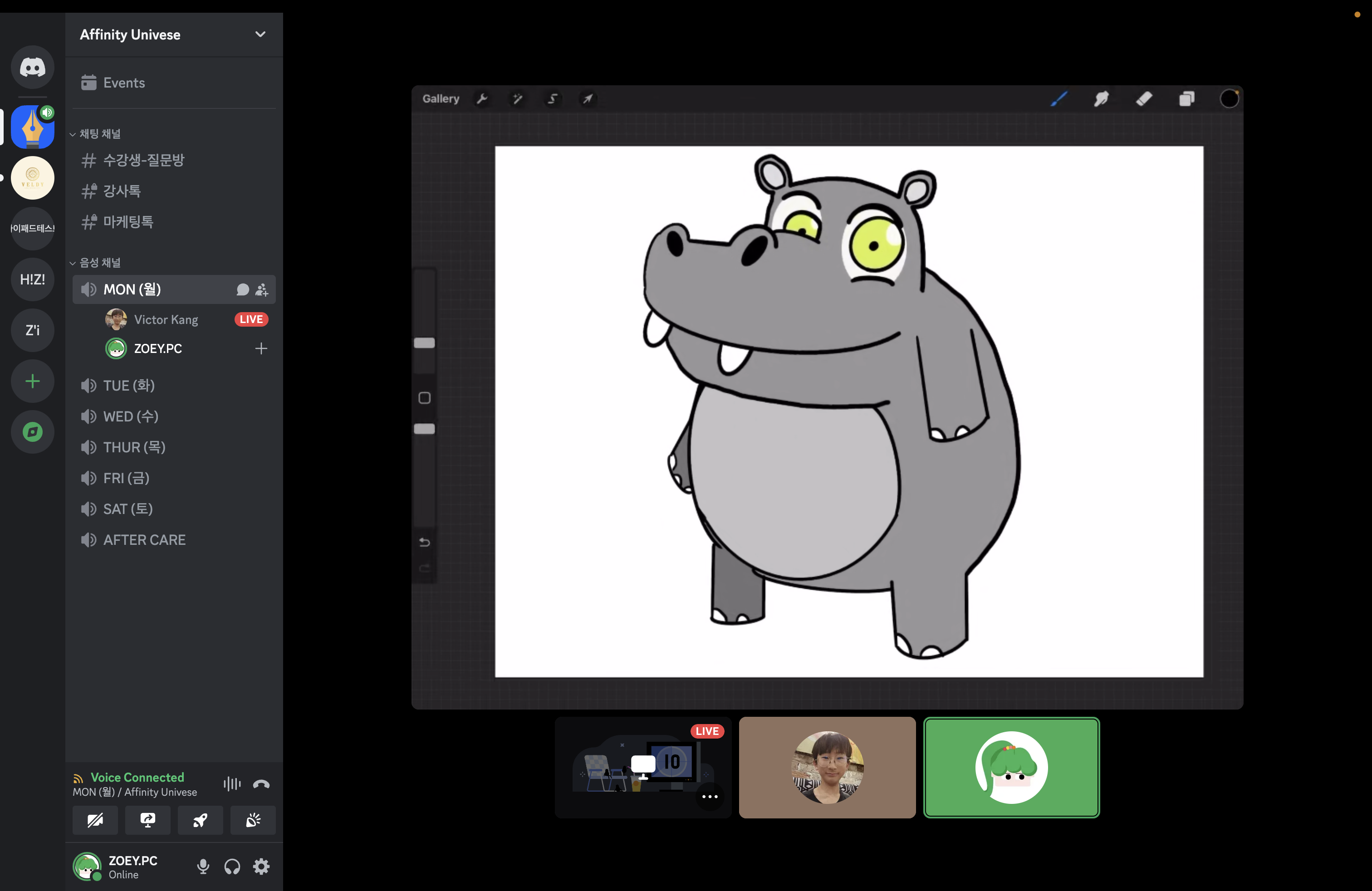Open Affinity Univese server dropdown
The width and height of the screenshot is (1372, 891).
(260, 34)
